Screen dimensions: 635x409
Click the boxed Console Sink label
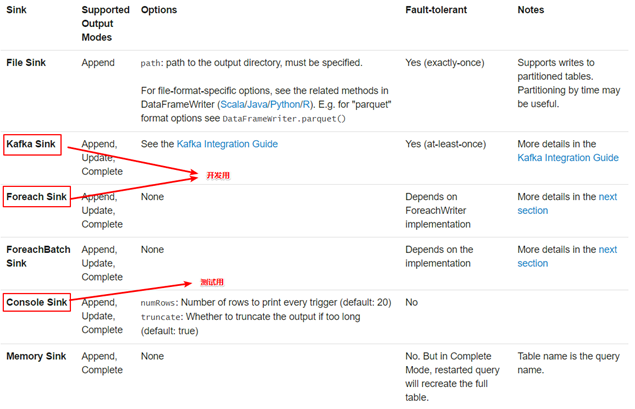pyautogui.click(x=37, y=302)
